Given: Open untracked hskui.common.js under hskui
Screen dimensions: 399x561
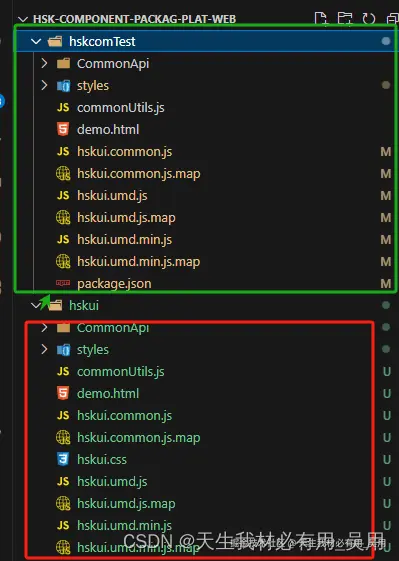Looking at the screenshot, I should click(125, 416).
